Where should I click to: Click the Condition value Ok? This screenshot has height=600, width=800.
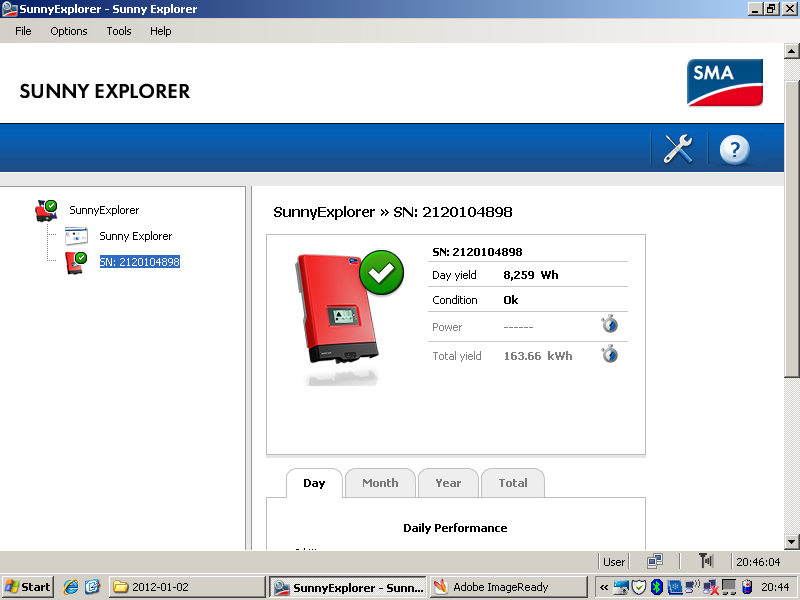coord(511,300)
